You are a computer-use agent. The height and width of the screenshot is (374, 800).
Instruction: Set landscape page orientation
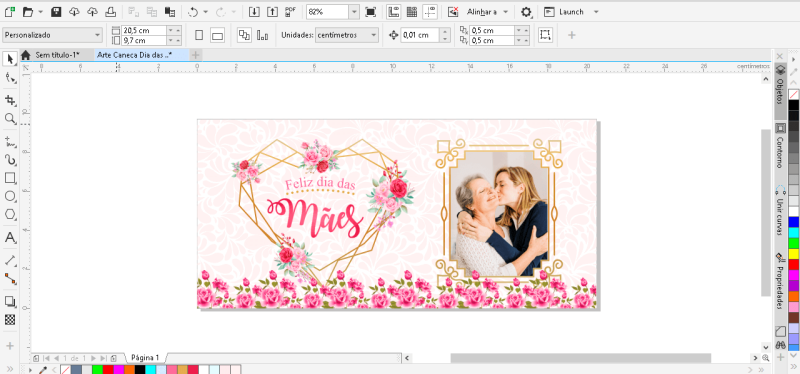pos(218,36)
